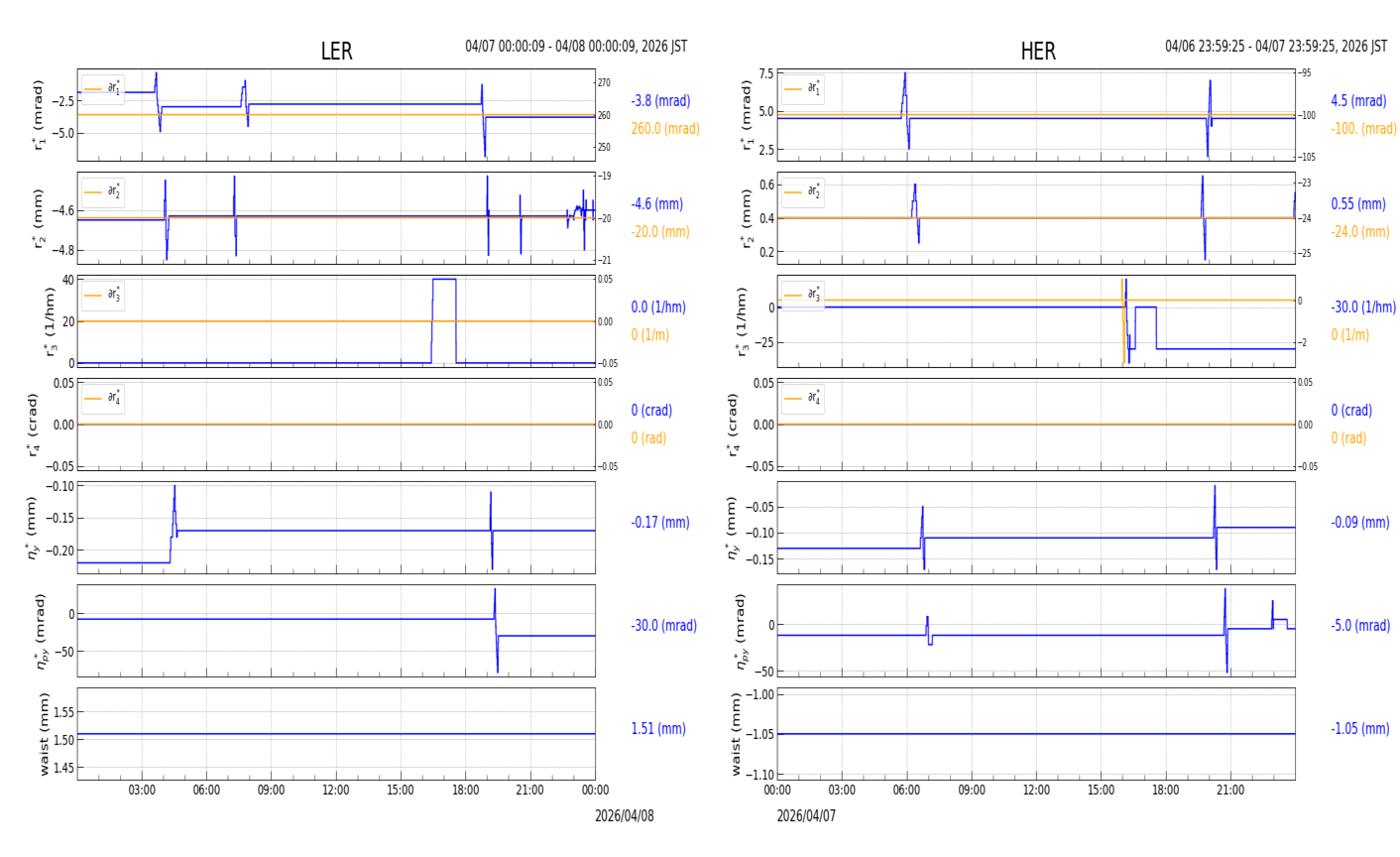The image size is (1400, 857).
Task: Click the '03:00' tick on the HER time axis
Action: 842,791
